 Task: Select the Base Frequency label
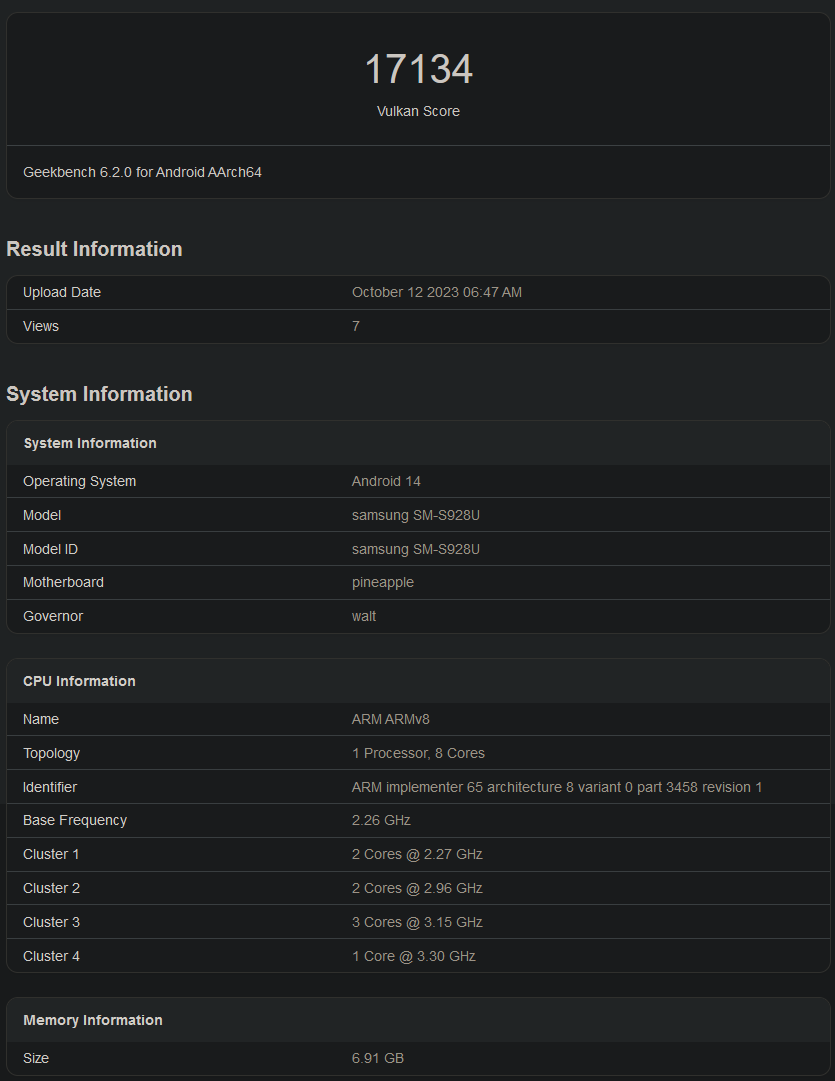75,820
